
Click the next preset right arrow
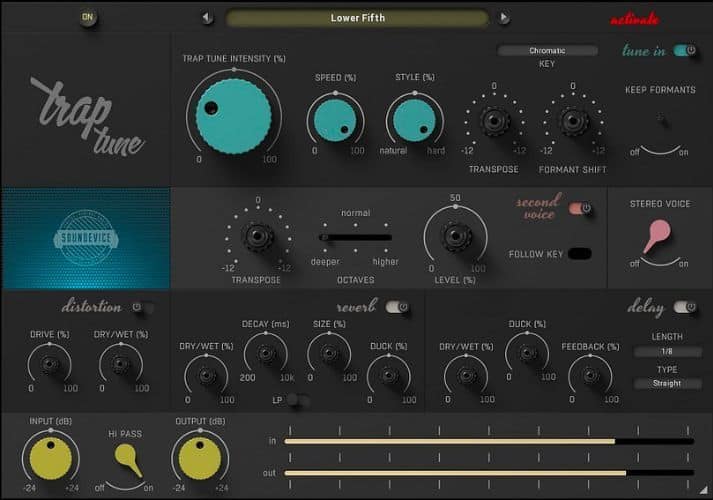[x=504, y=17]
